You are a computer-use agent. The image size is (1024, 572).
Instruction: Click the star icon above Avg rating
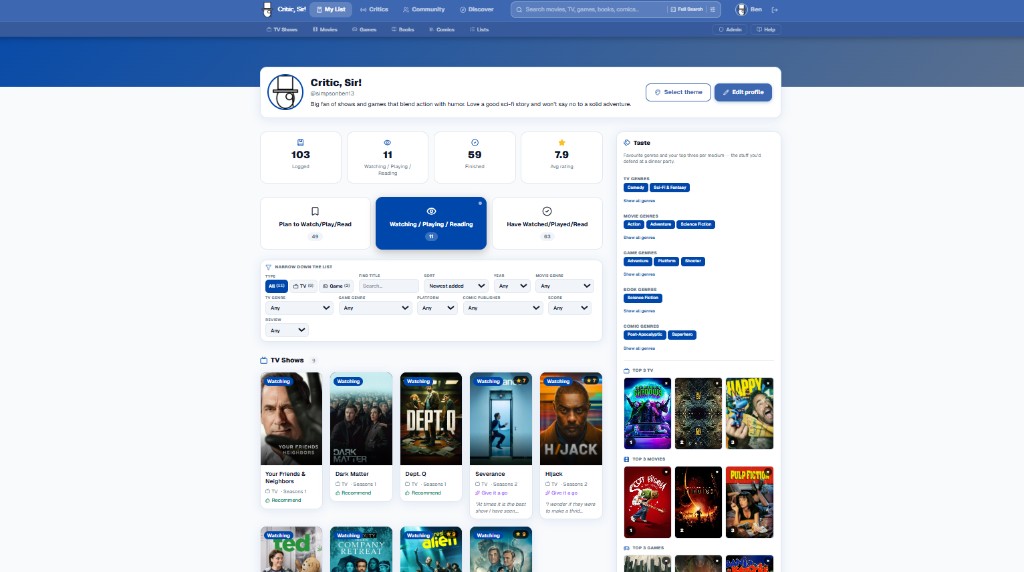click(x=561, y=143)
